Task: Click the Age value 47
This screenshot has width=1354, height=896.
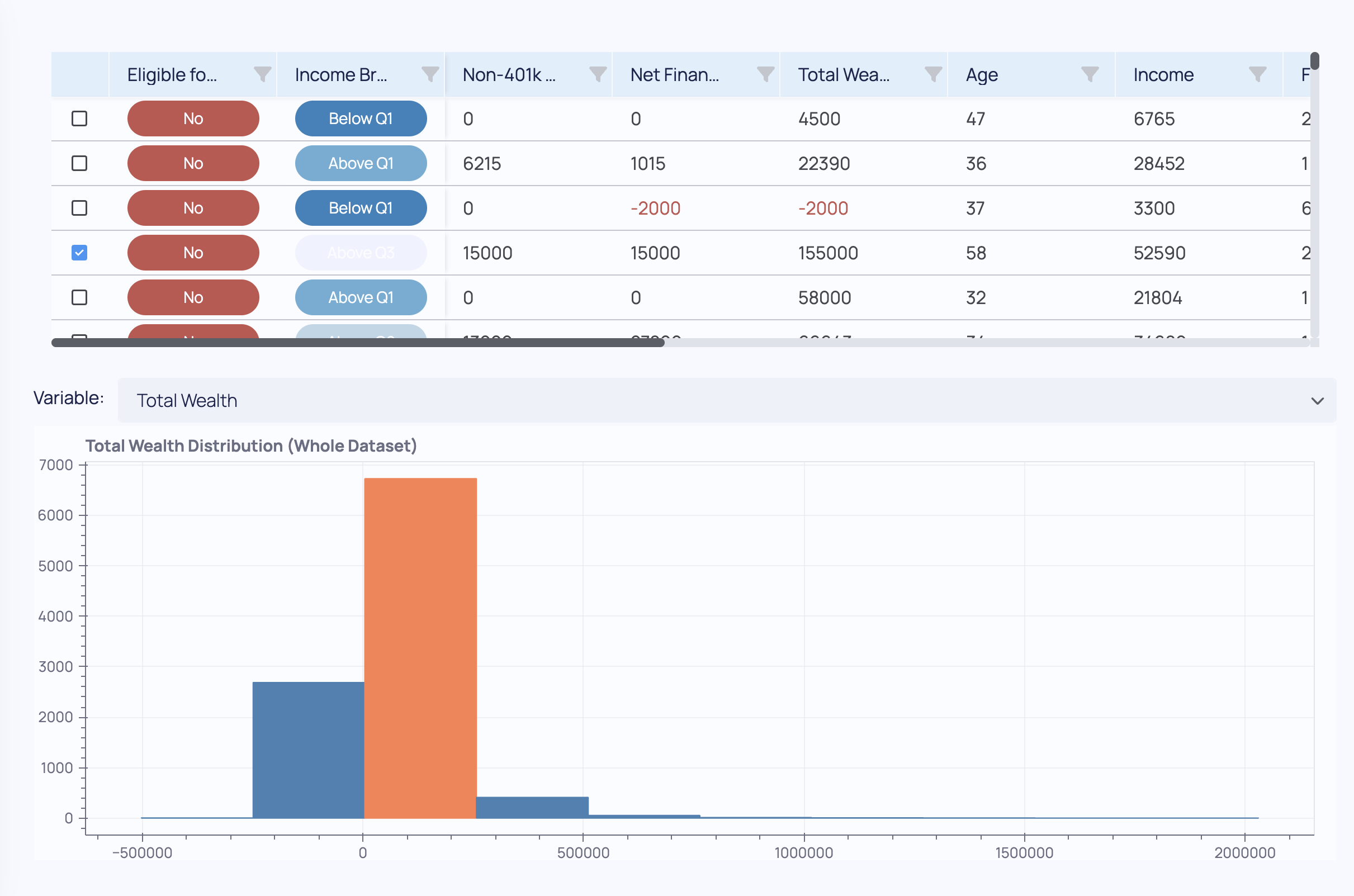Action: 976,119
